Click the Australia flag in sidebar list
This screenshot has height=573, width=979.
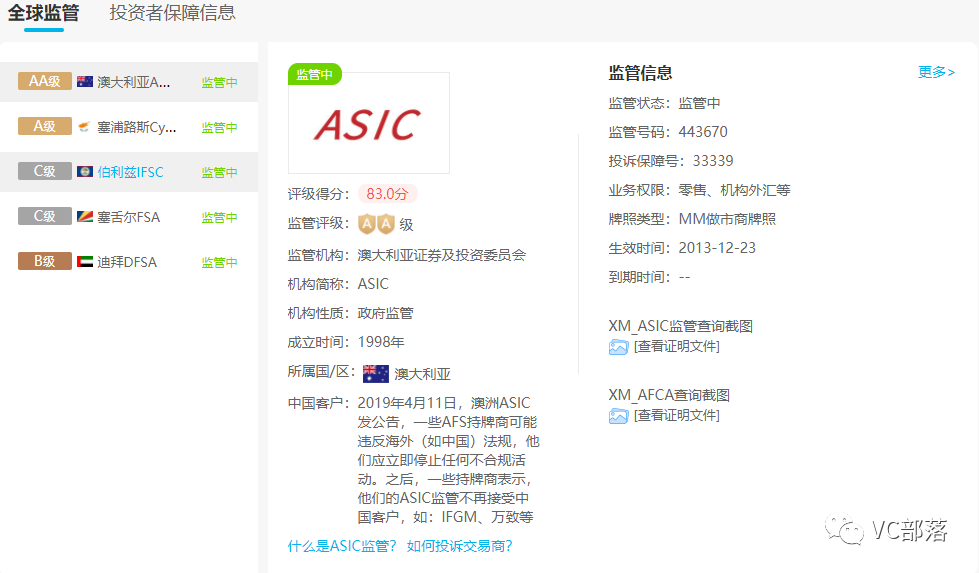tap(85, 81)
